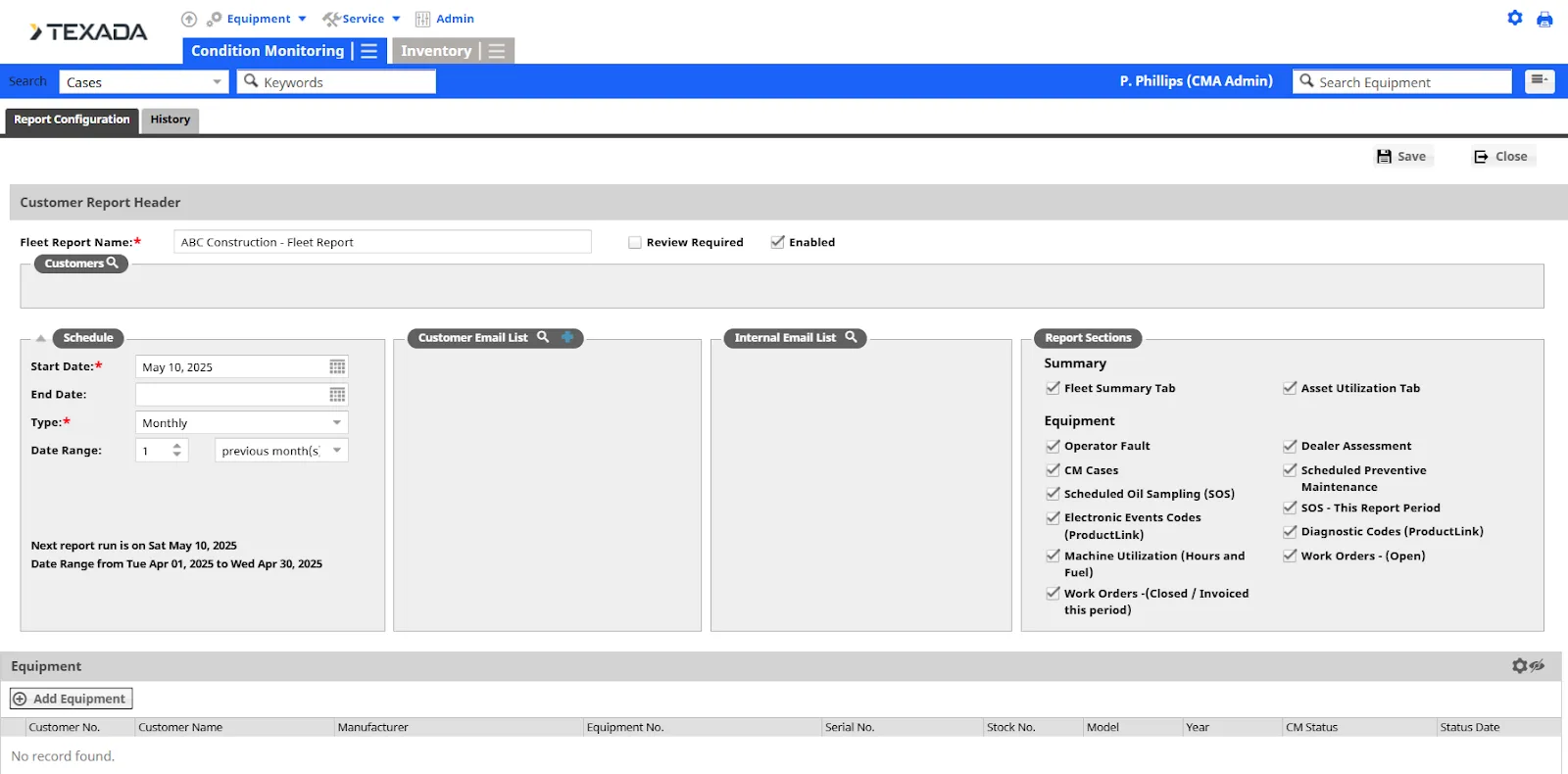
Task: Click the print icon in top right
Action: (1544, 19)
